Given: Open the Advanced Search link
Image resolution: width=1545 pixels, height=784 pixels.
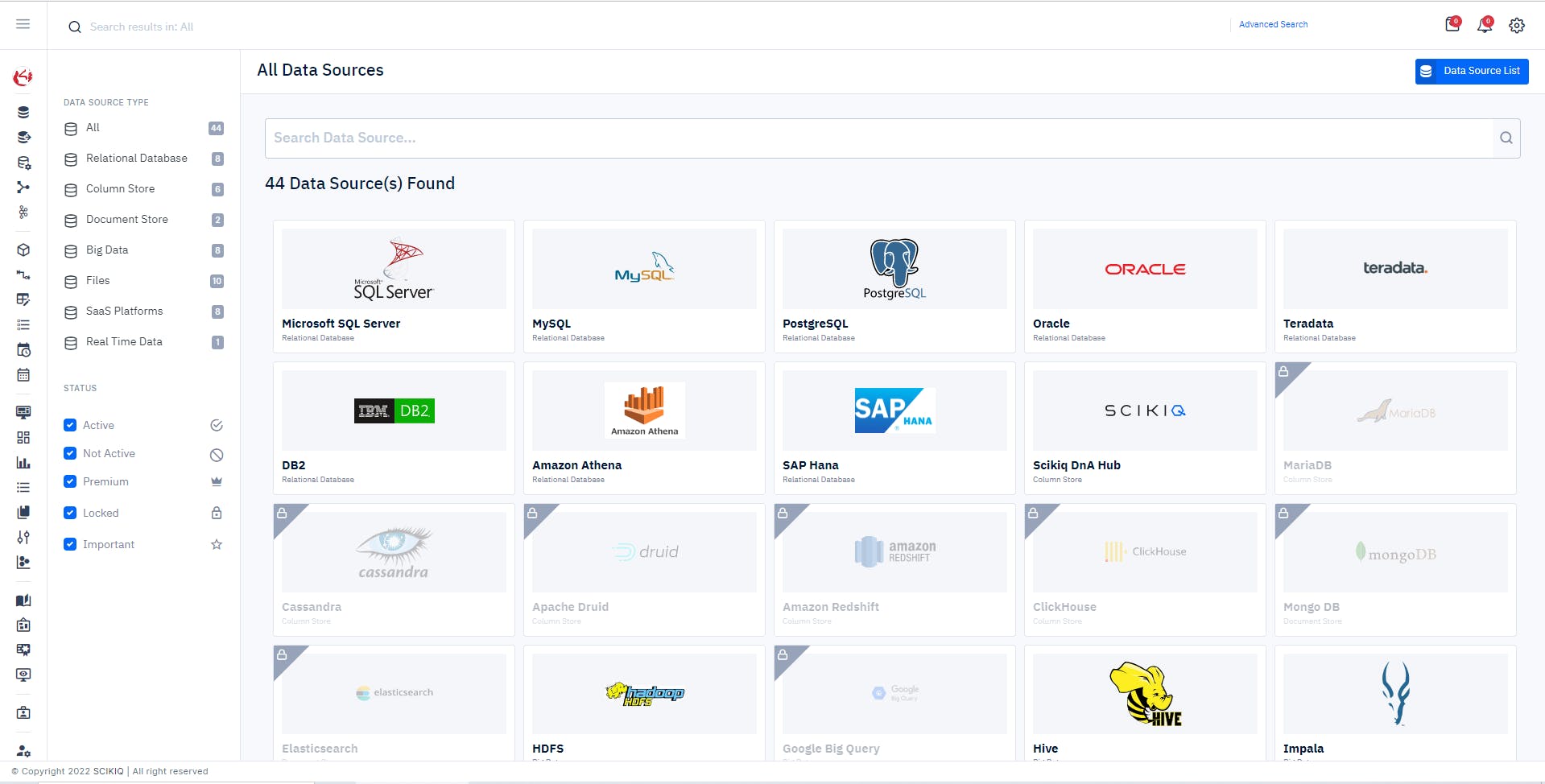Looking at the screenshot, I should click(1273, 24).
